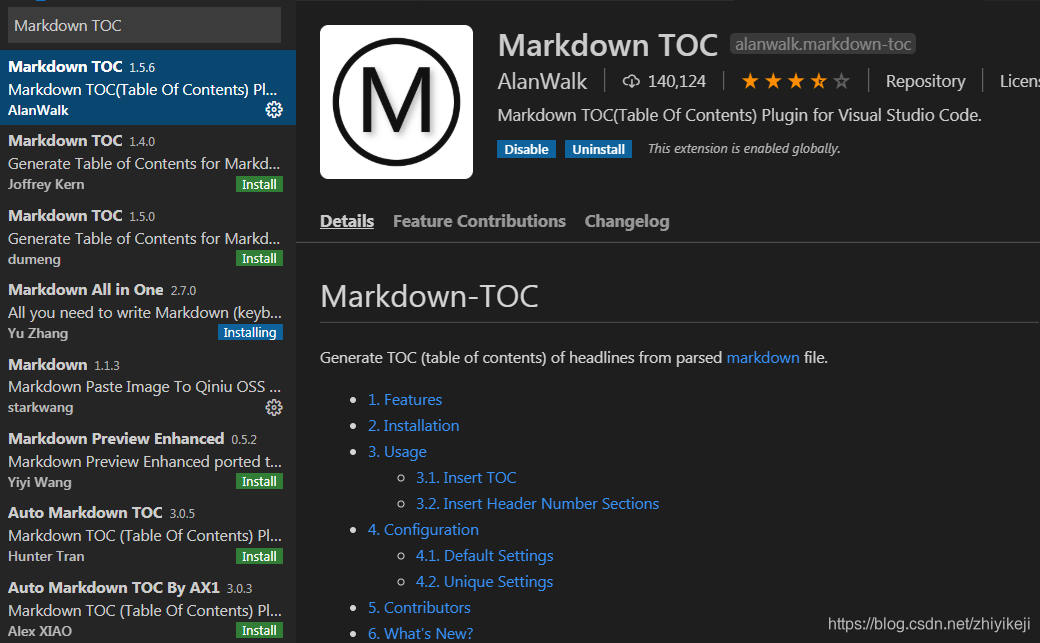Viewport: 1040px width, 643px height.
Task: Select Markdown TOC 1.4.0 list entry
Action: 148,162
